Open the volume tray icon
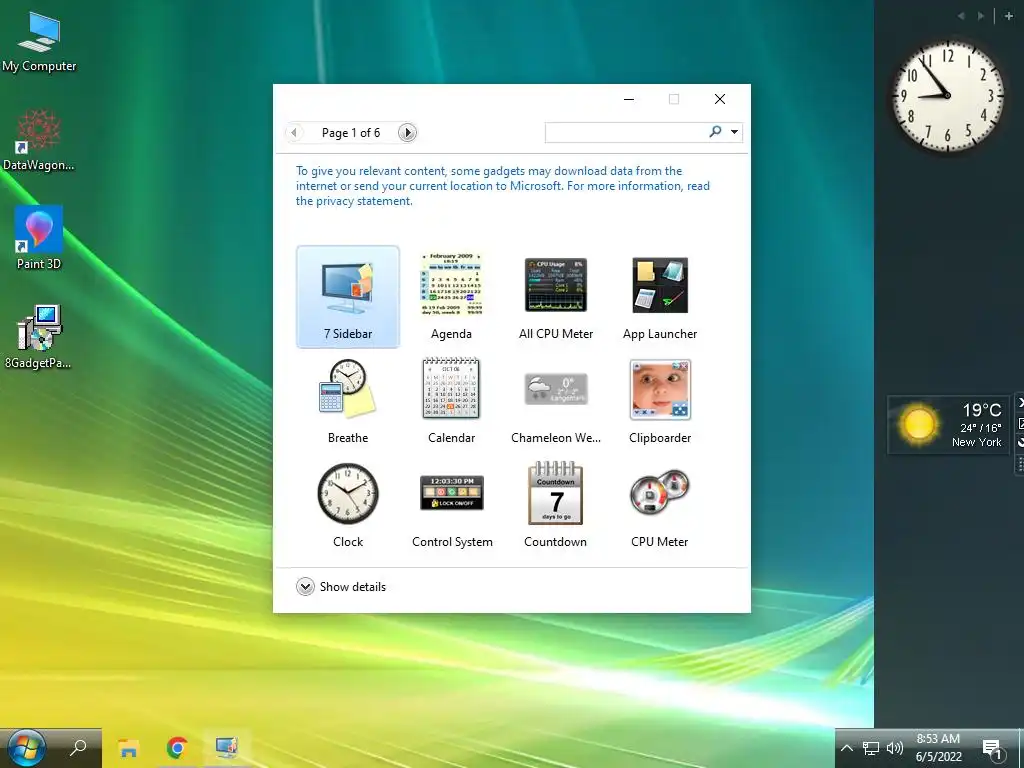Screen dimensions: 1024x768 (895, 748)
